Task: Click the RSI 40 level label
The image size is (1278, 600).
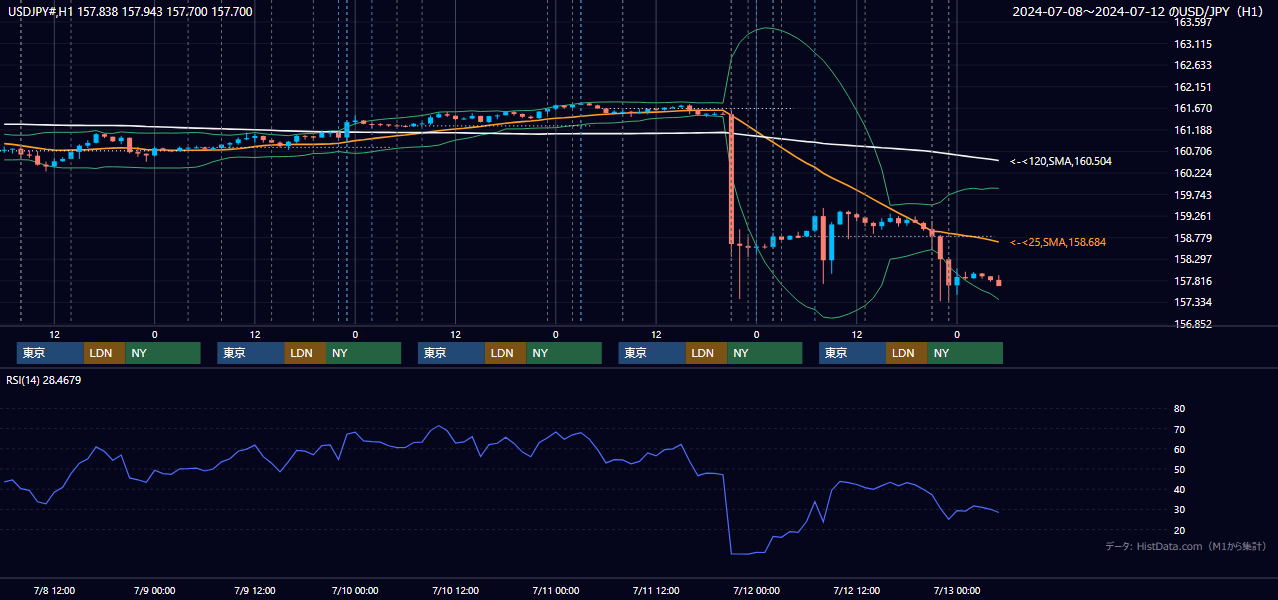Action: coord(1179,489)
